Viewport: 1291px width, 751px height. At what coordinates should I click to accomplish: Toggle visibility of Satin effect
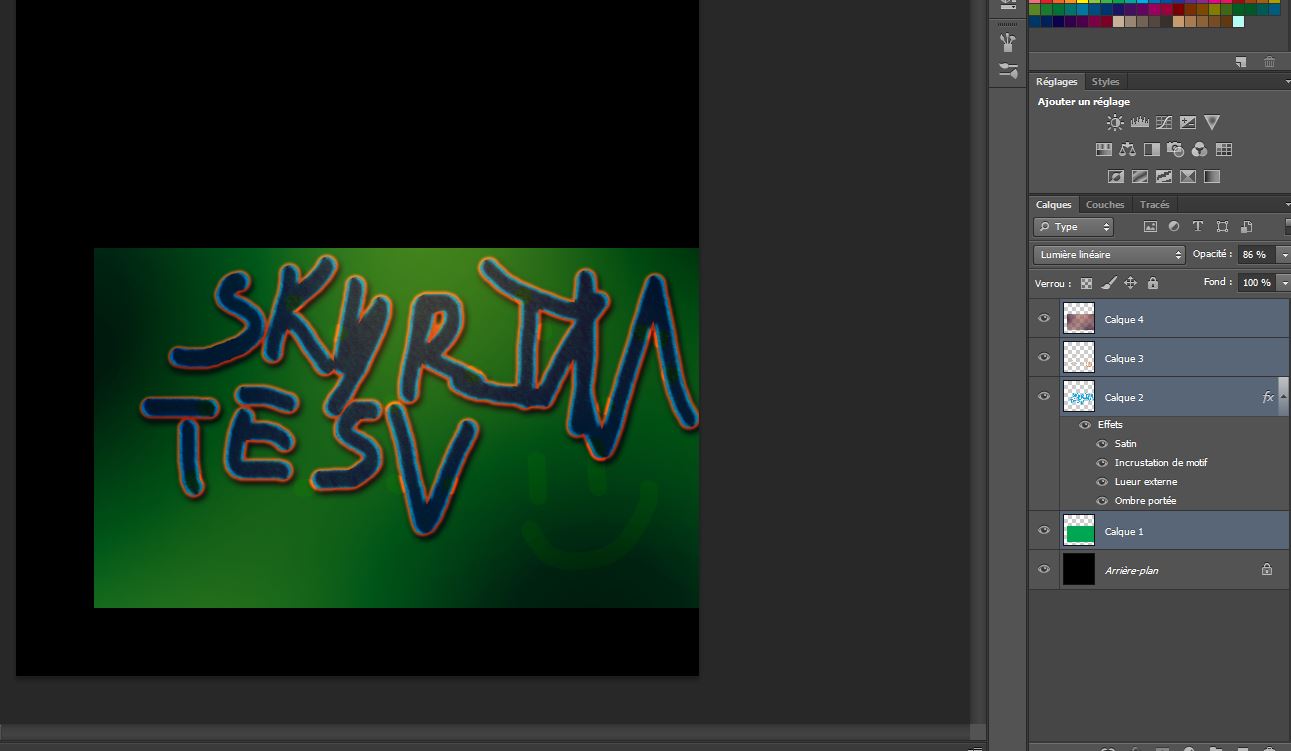1102,444
